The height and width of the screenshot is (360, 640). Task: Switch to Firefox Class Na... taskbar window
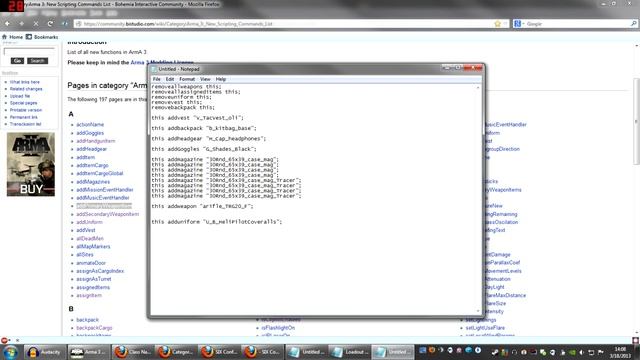click(x=132, y=352)
